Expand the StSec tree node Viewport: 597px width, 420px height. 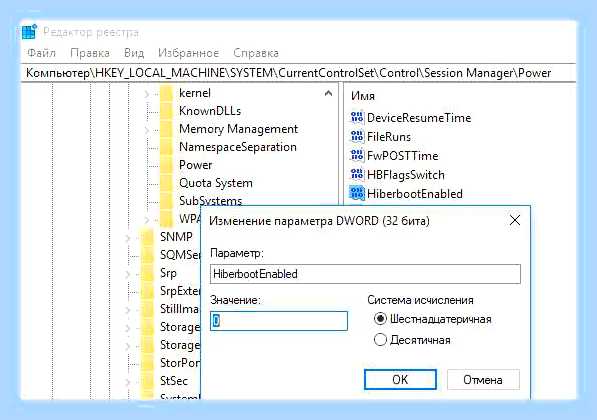pos(128,381)
